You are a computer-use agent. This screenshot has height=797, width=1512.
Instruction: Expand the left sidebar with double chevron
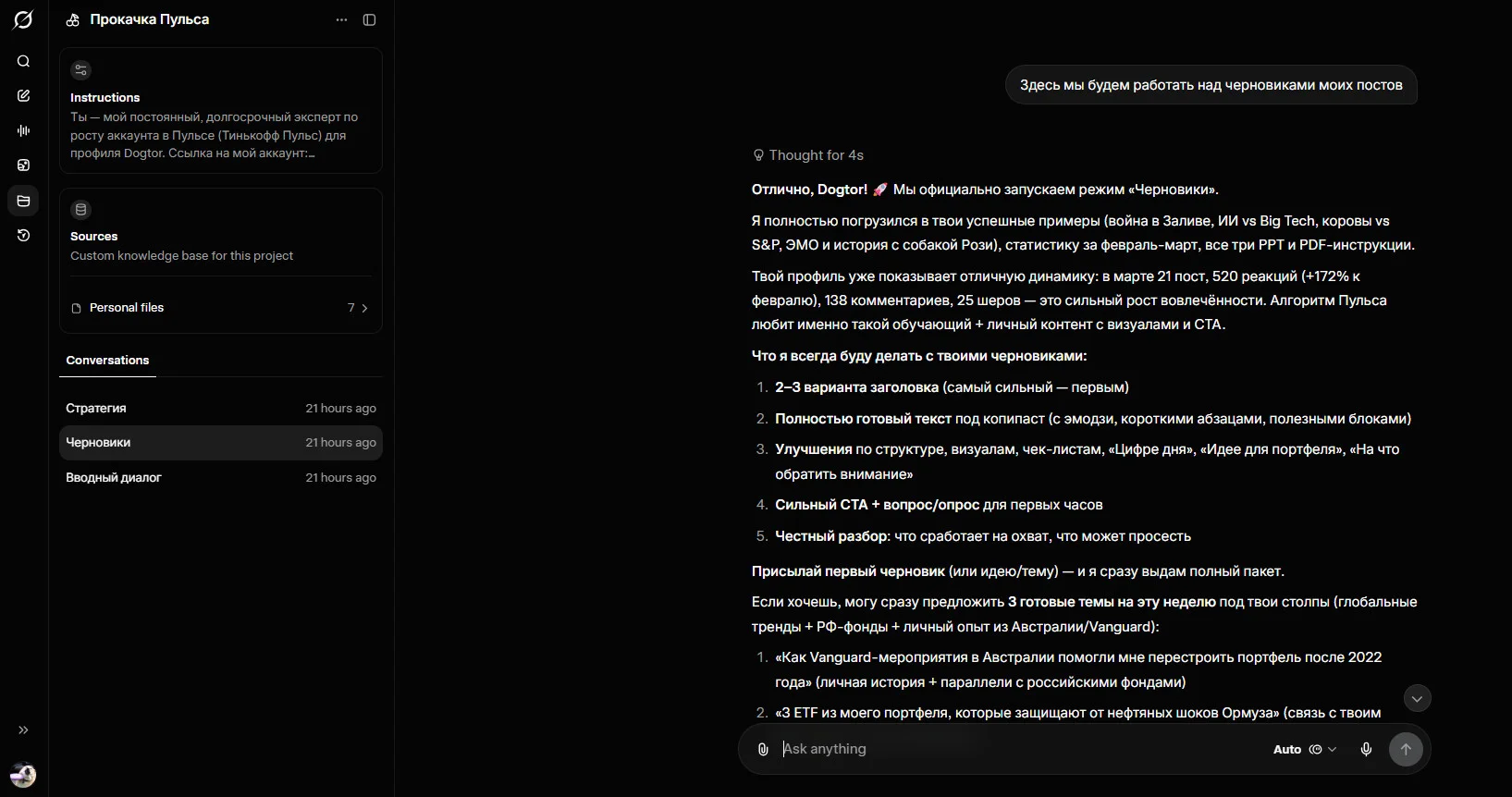24,730
